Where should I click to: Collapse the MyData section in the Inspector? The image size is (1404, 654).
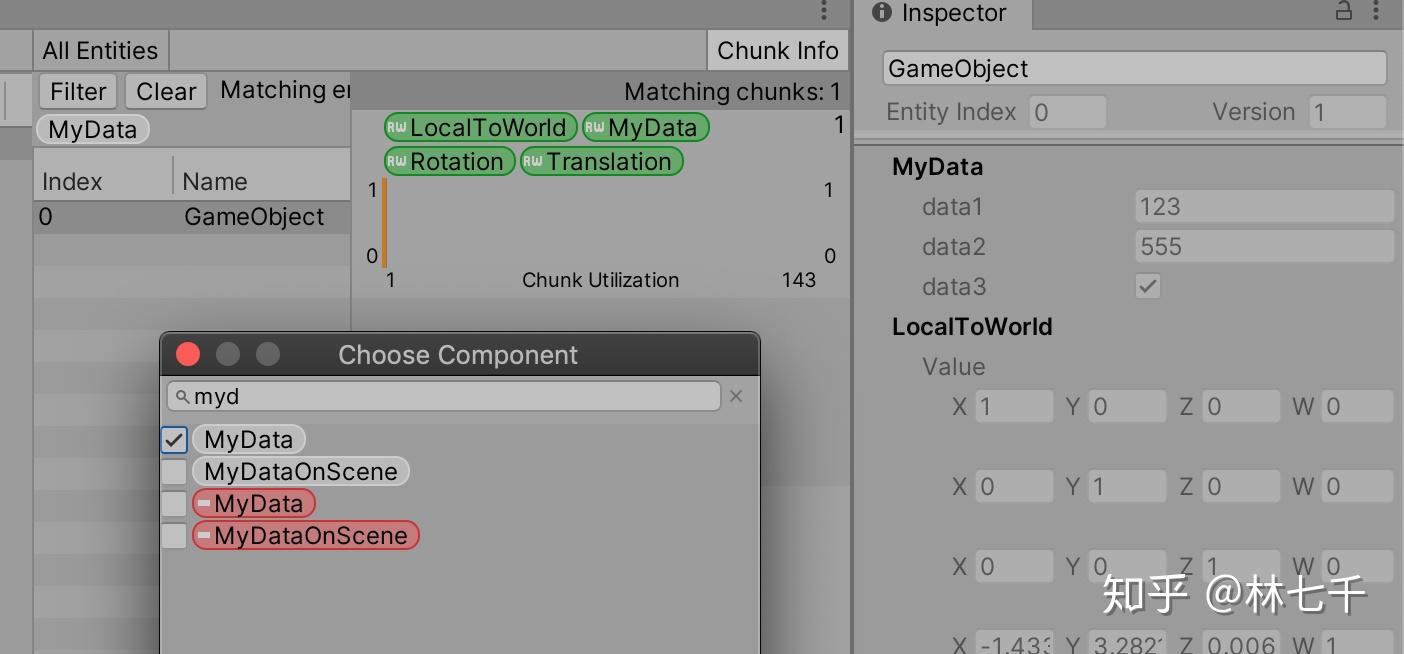(937, 167)
